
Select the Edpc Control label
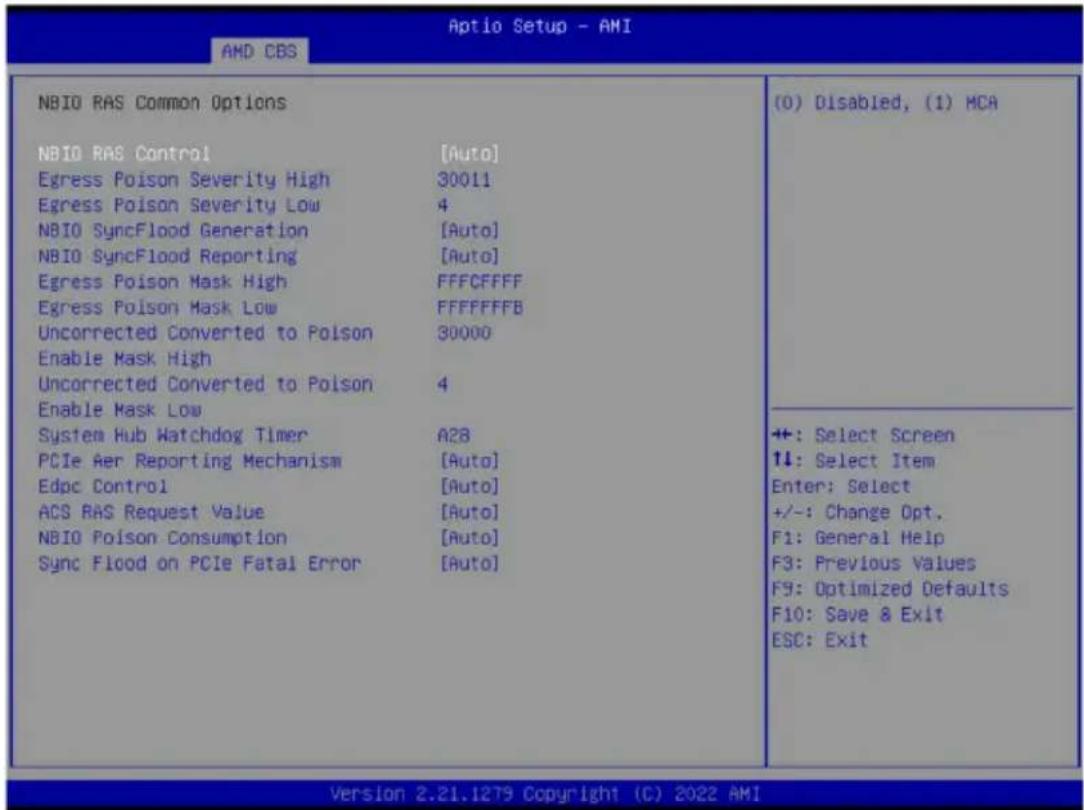pyautogui.click(x=102, y=486)
